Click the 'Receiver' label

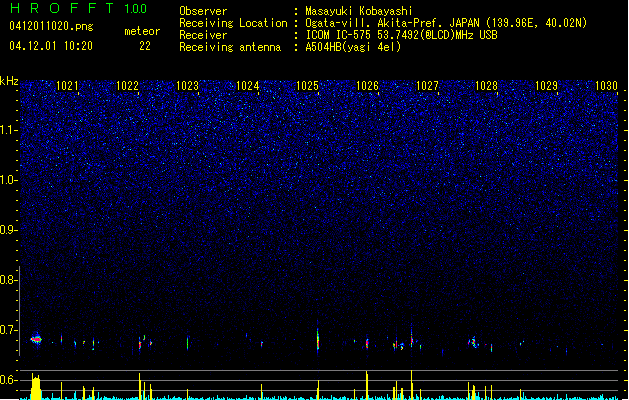pyautogui.click(x=203, y=35)
